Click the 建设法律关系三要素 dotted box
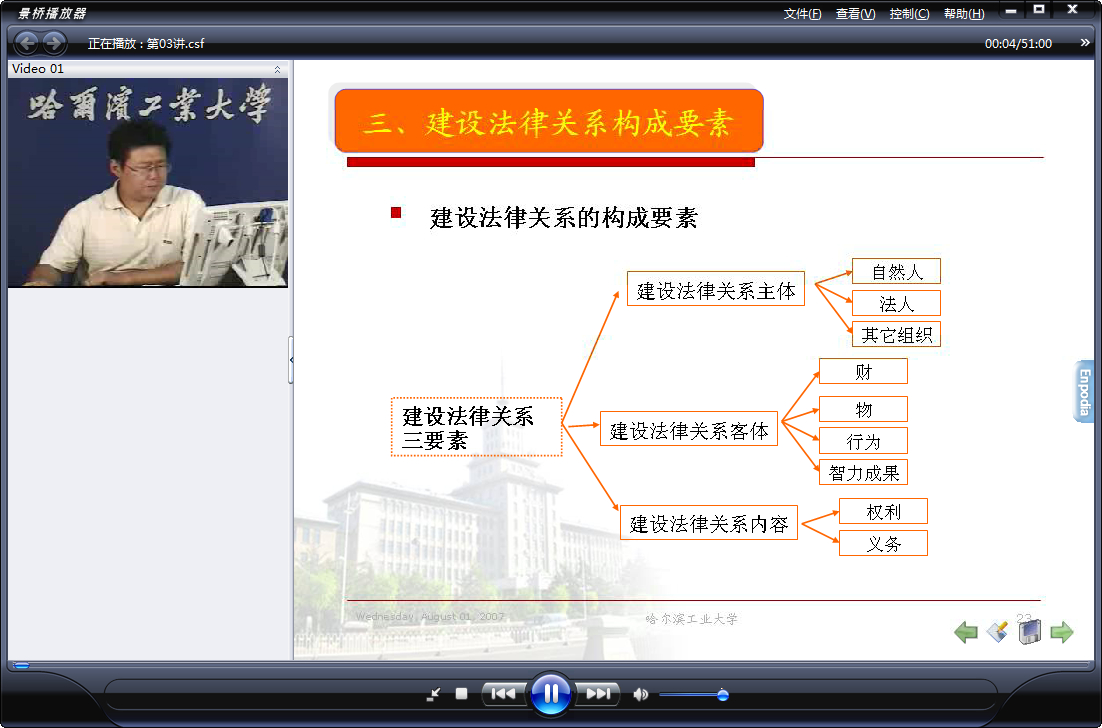The height and width of the screenshot is (728, 1102). [x=477, y=427]
